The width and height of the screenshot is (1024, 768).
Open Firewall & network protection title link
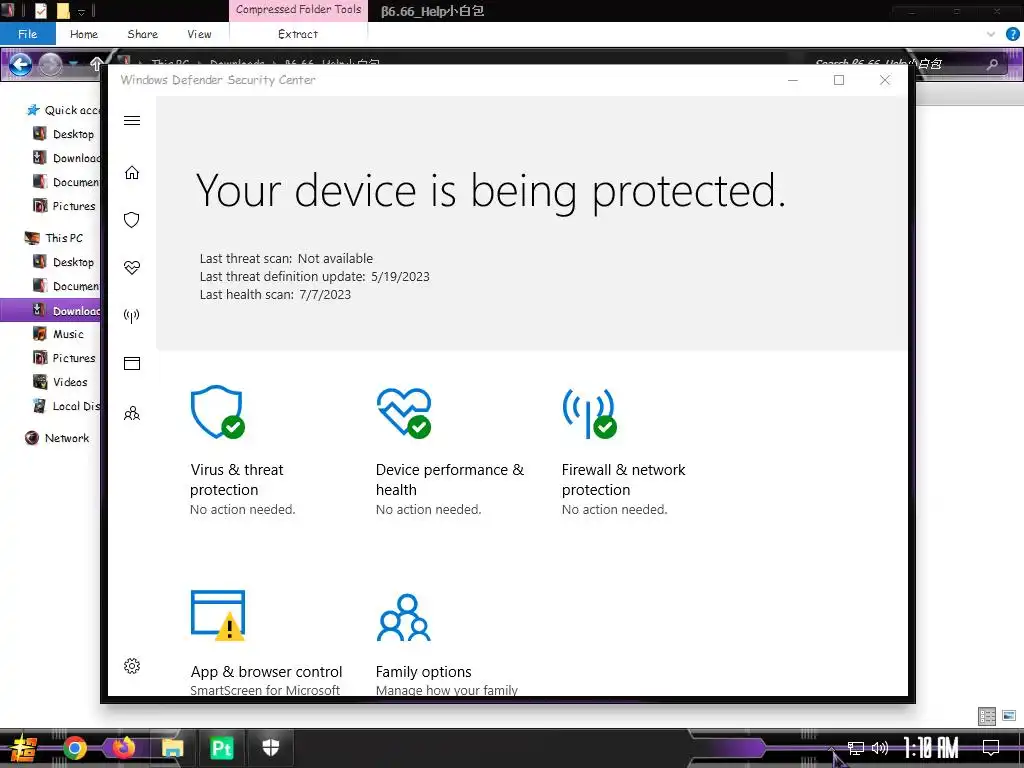[623, 479]
